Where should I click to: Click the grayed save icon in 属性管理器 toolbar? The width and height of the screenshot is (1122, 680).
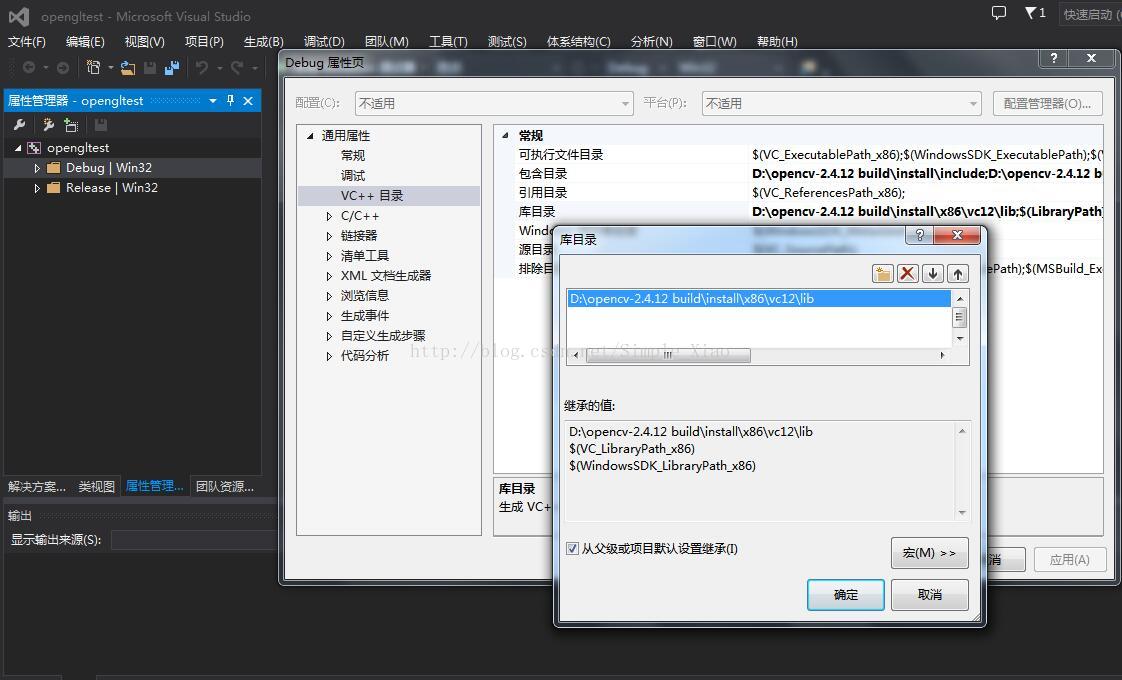101,125
